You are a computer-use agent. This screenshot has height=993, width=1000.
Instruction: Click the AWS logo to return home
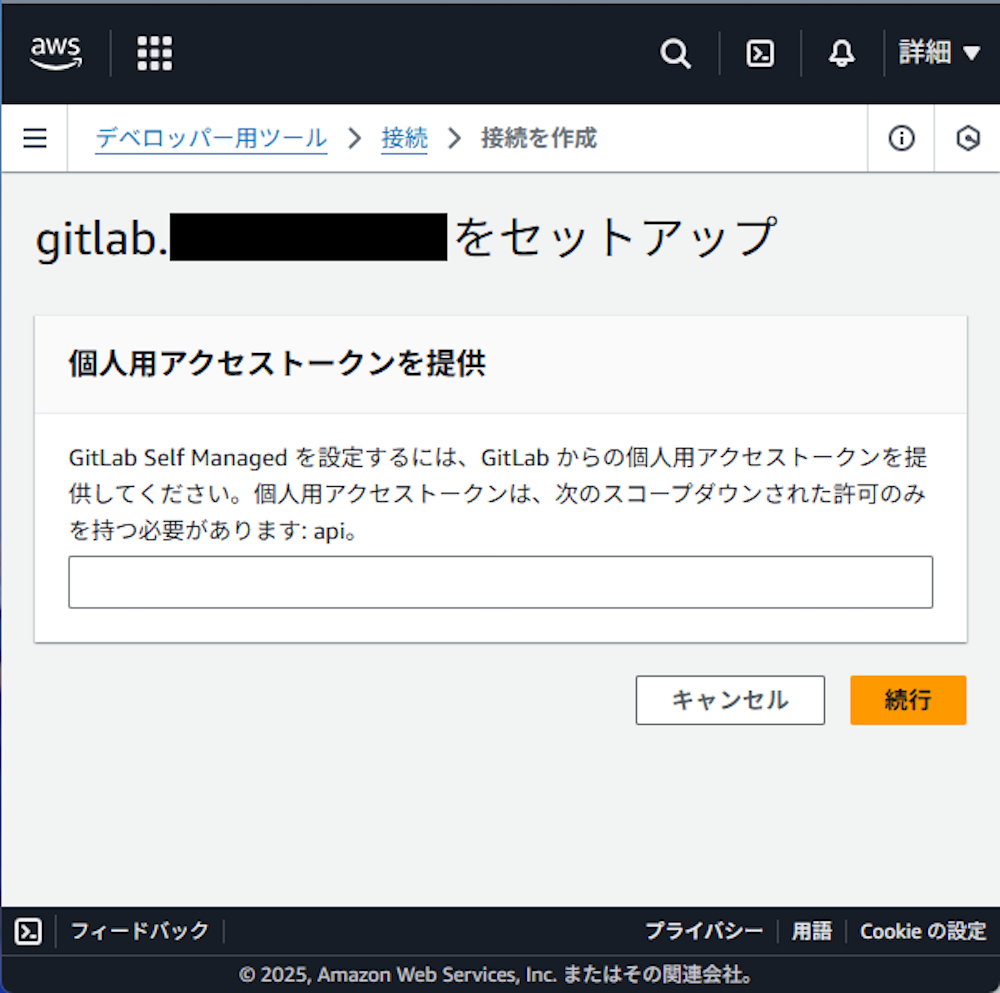coord(56,53)
